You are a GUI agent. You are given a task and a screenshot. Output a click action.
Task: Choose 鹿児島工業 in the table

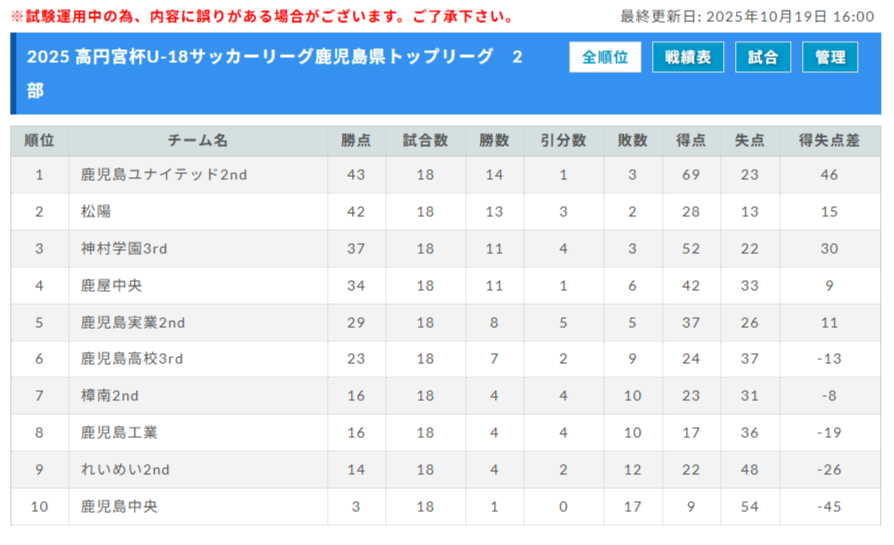119,433
